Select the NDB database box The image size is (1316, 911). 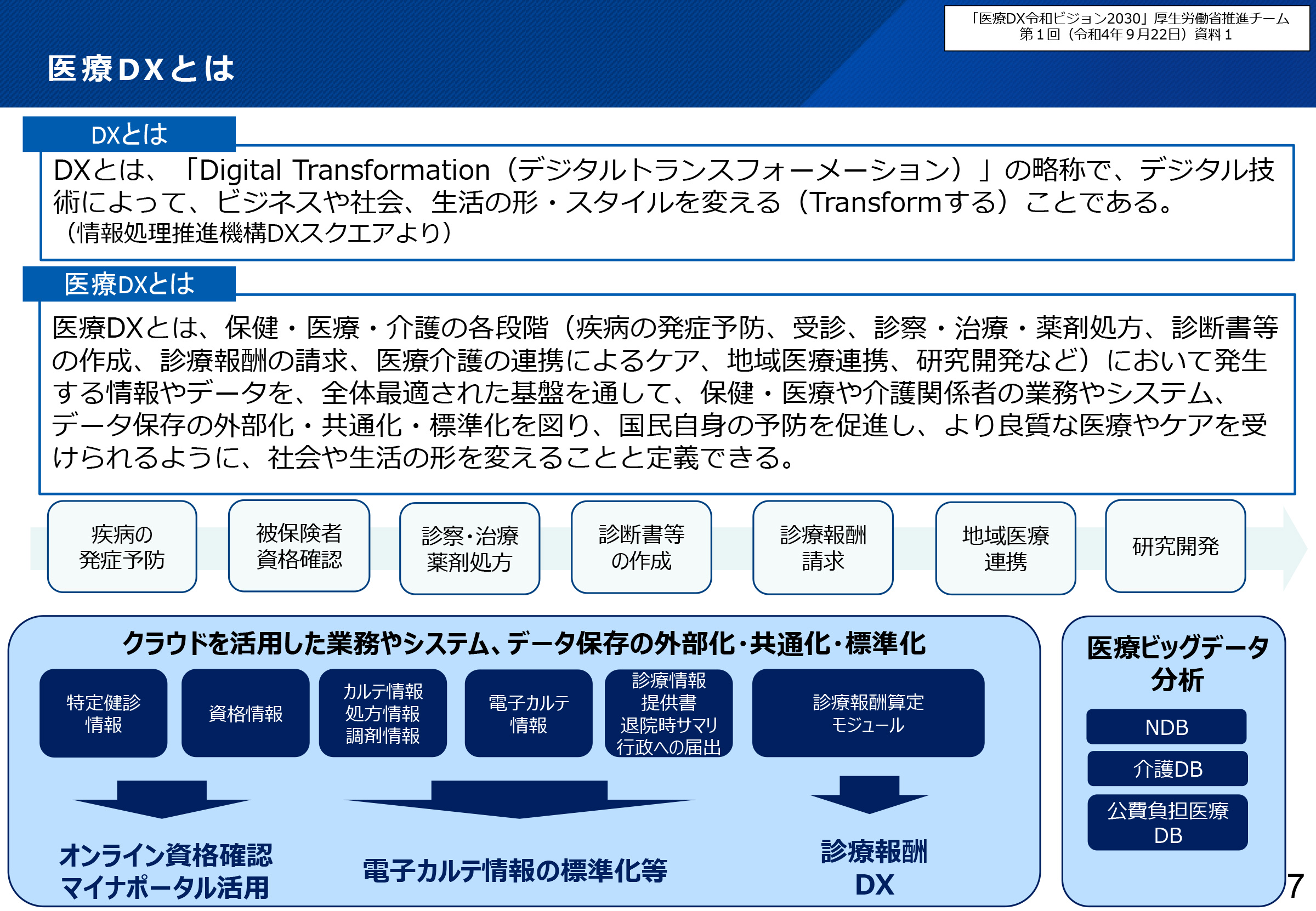coord(1166,727)
